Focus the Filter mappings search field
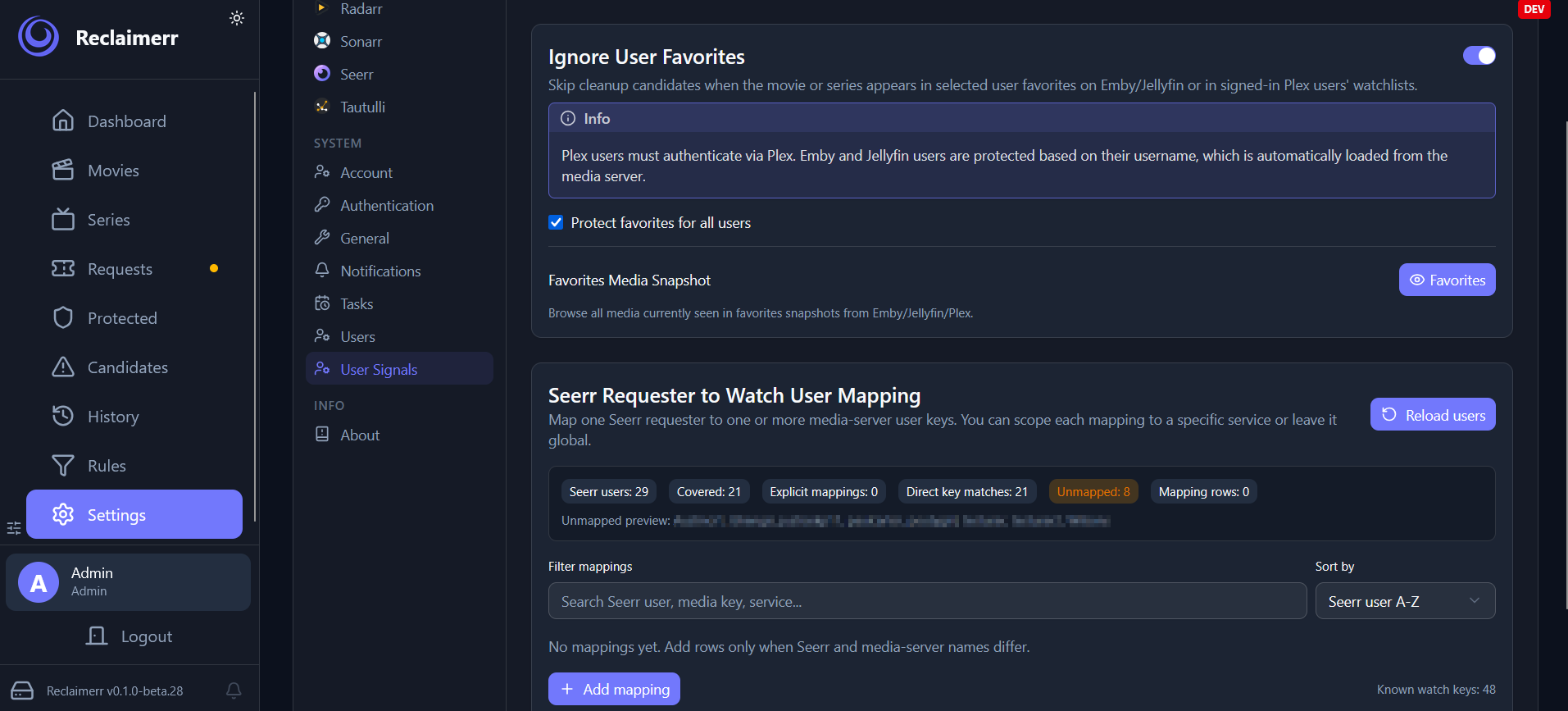Image resolution: width=1568 pixels, height=711 pixels. coord(927,601)
